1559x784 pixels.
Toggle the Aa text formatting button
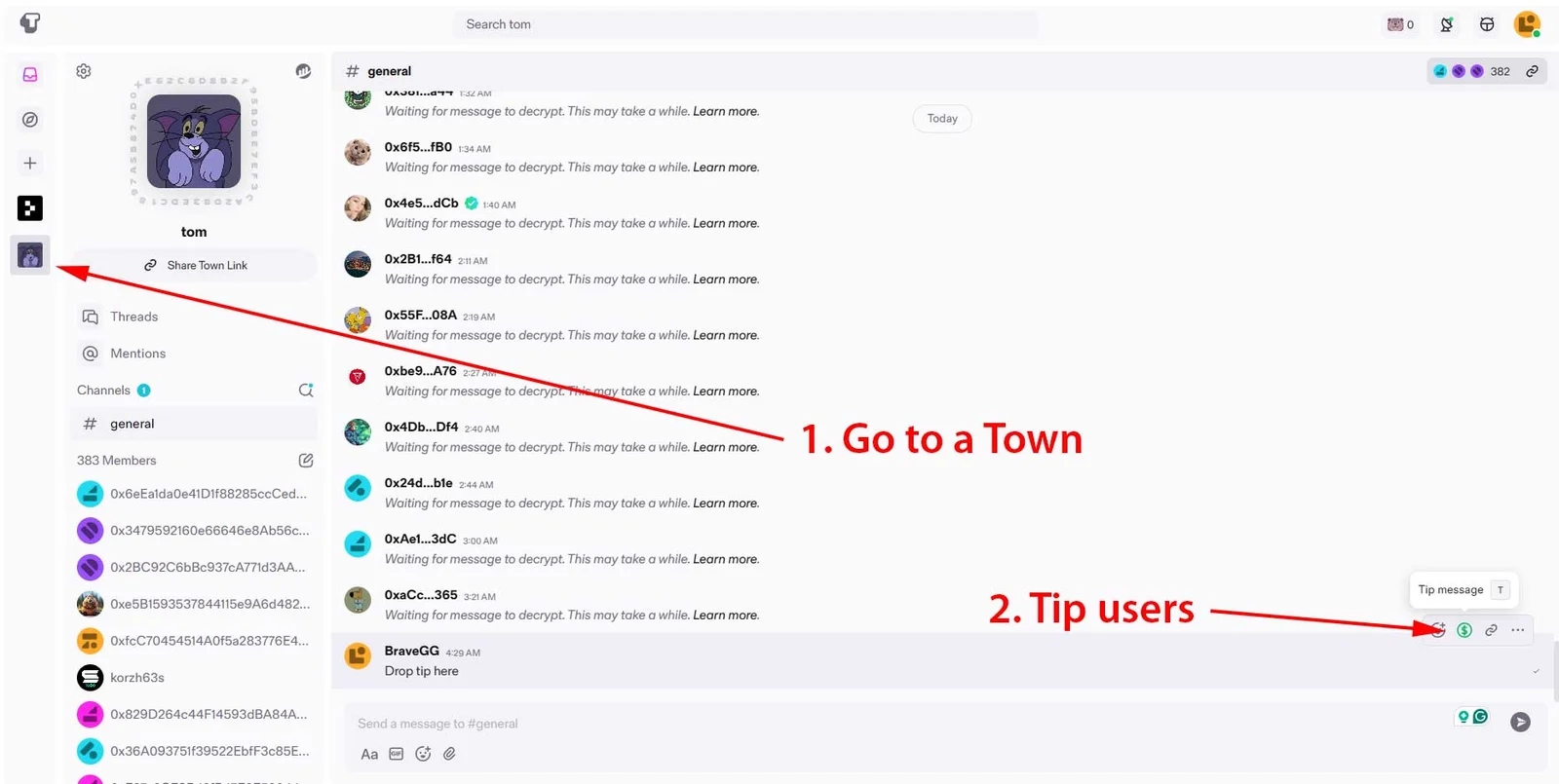[369, 754]
